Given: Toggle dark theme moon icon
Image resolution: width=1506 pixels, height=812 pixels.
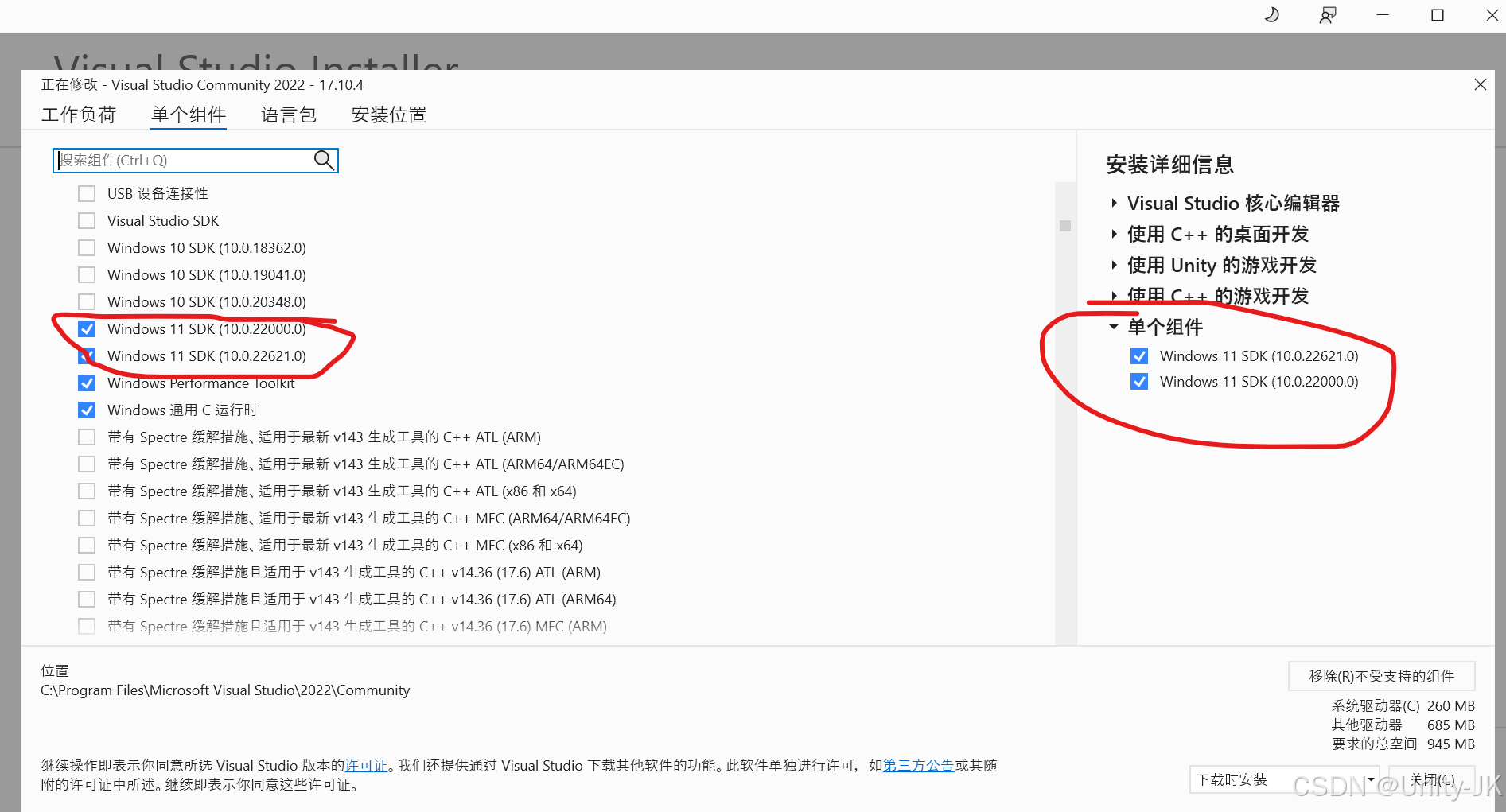Looking at the screenshot, I should coord(1272,15).
